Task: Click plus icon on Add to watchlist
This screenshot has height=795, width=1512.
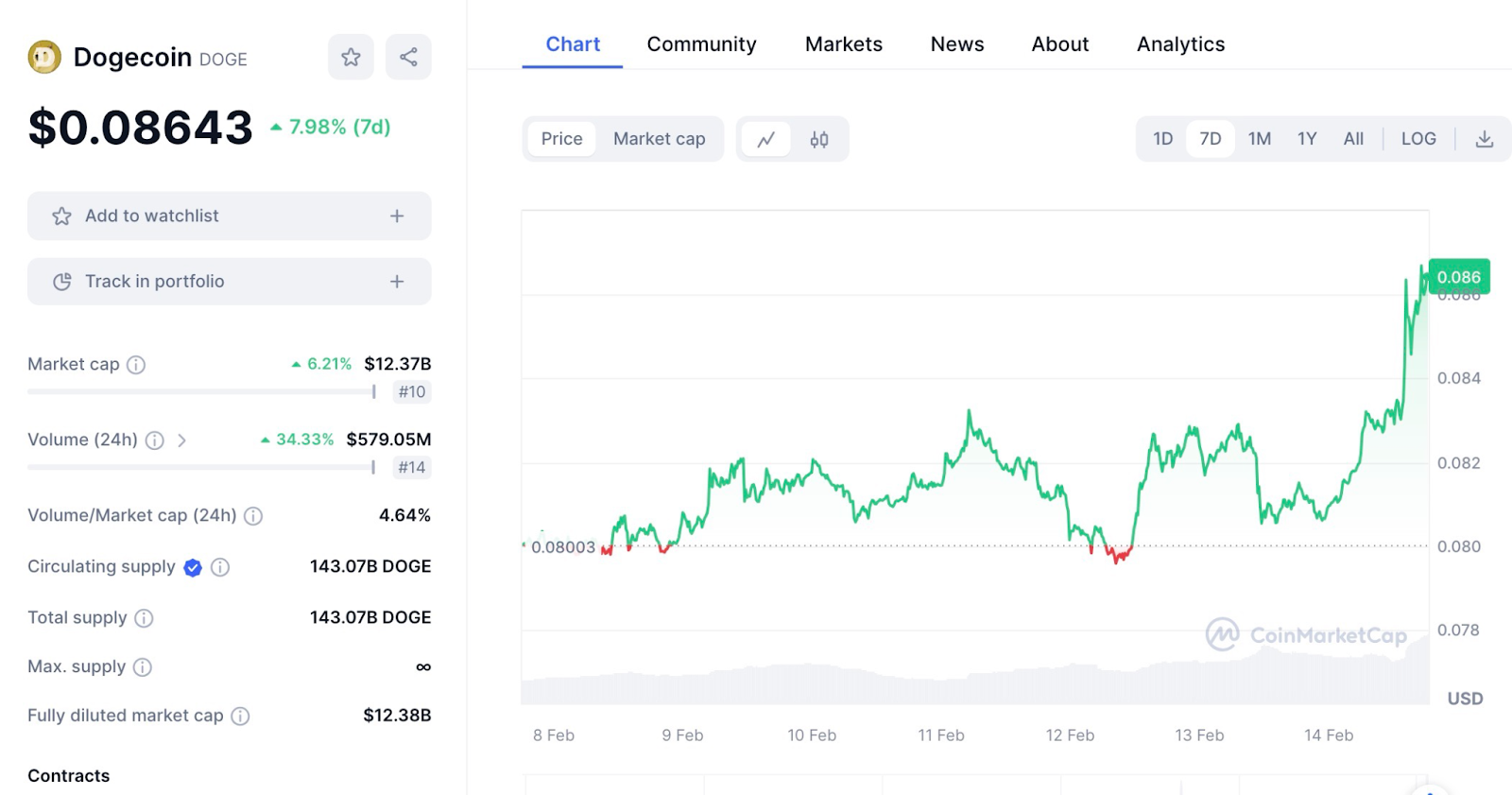Action: pyautogui.click(x=397, y=216)
